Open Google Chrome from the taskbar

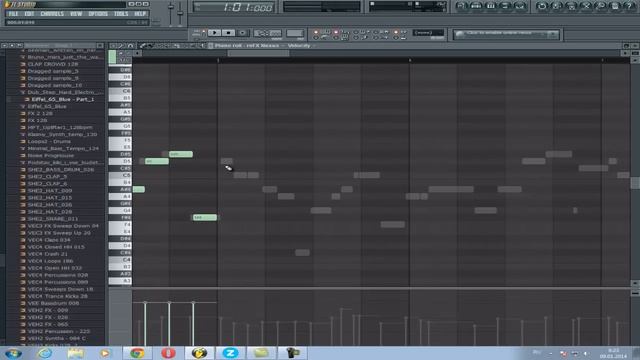(137, 353)
